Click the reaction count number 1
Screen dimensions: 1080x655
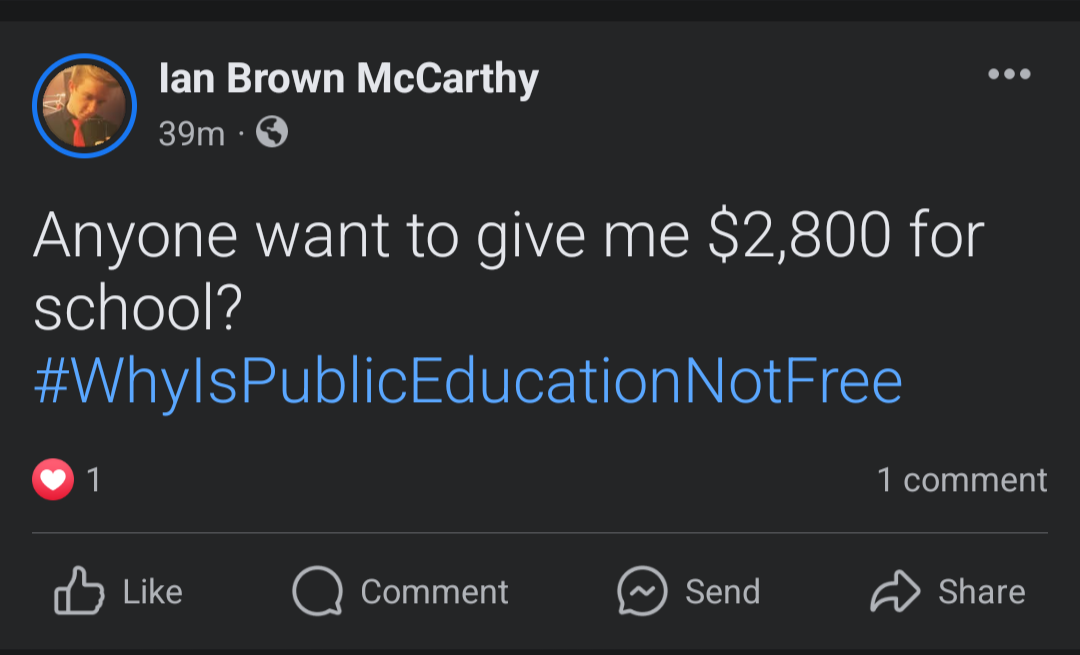(x=94, y=481)
